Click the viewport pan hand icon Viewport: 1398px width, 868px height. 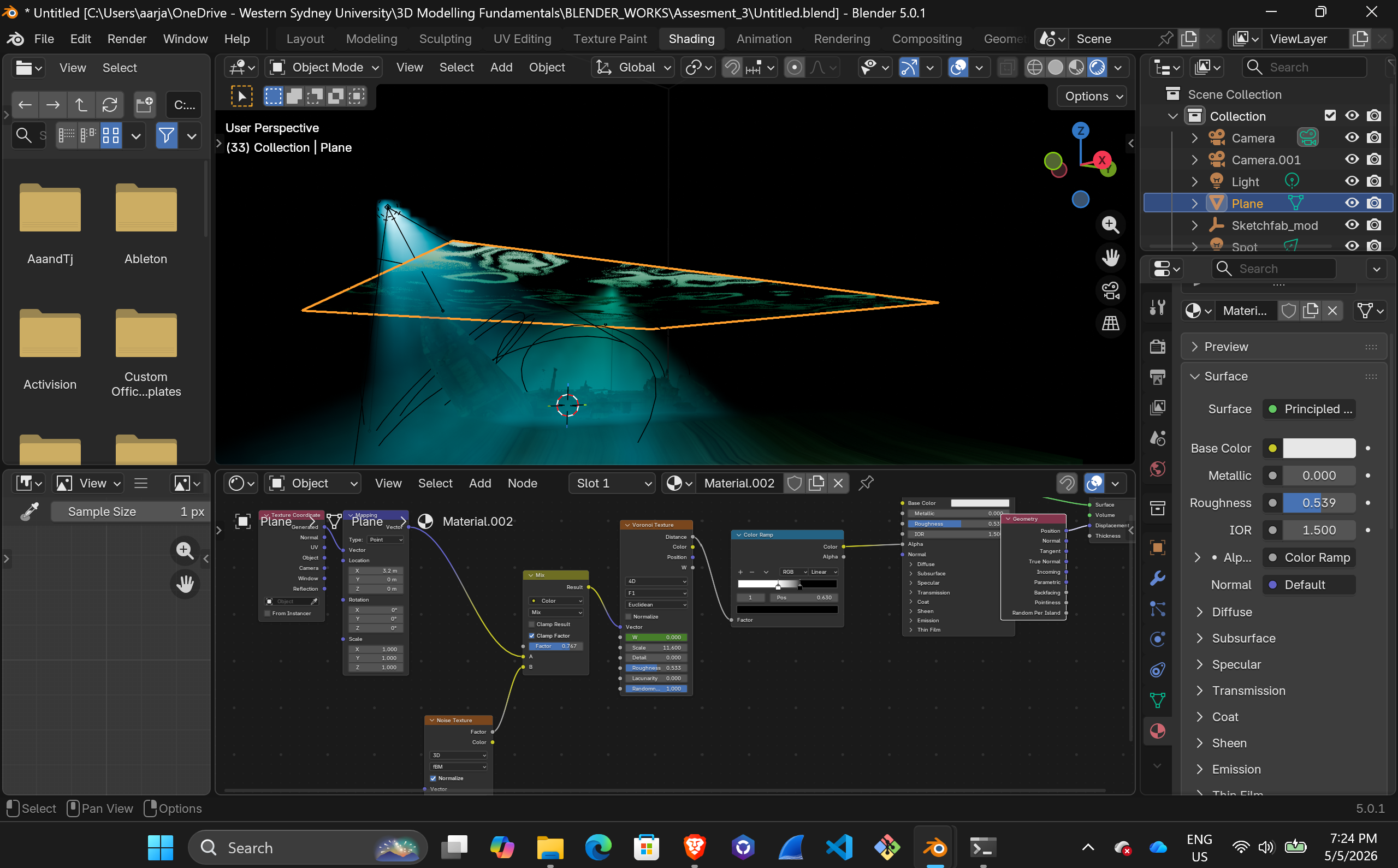(x=1110, y=257)
